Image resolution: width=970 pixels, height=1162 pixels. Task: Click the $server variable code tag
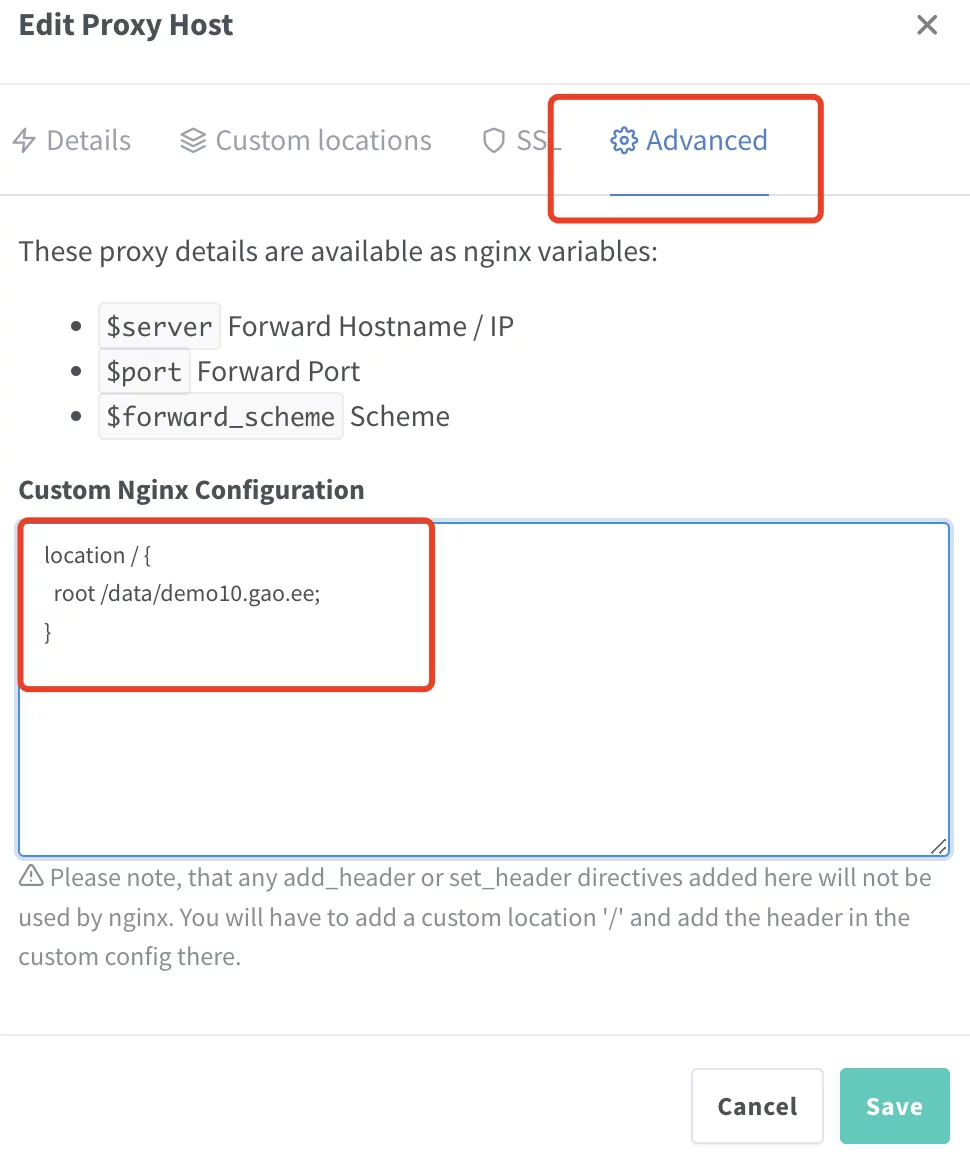click(159, 327)
